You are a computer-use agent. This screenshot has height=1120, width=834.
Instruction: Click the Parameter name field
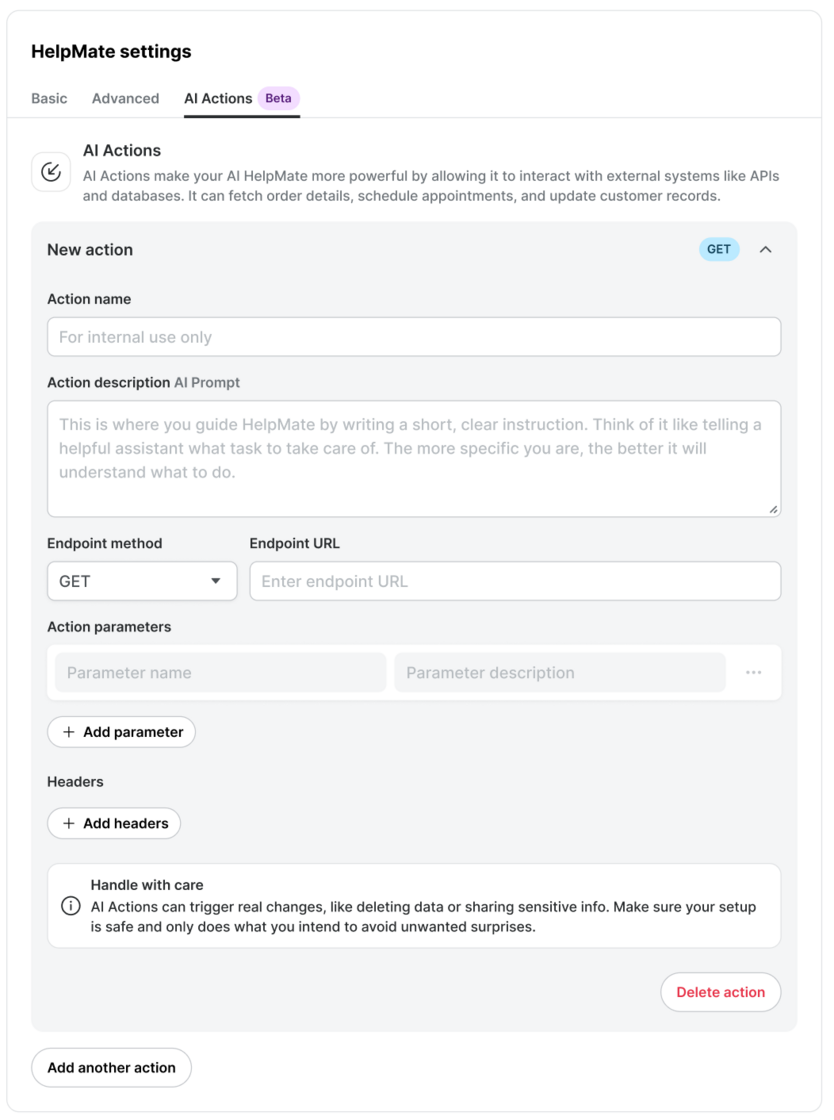point(221,673)
